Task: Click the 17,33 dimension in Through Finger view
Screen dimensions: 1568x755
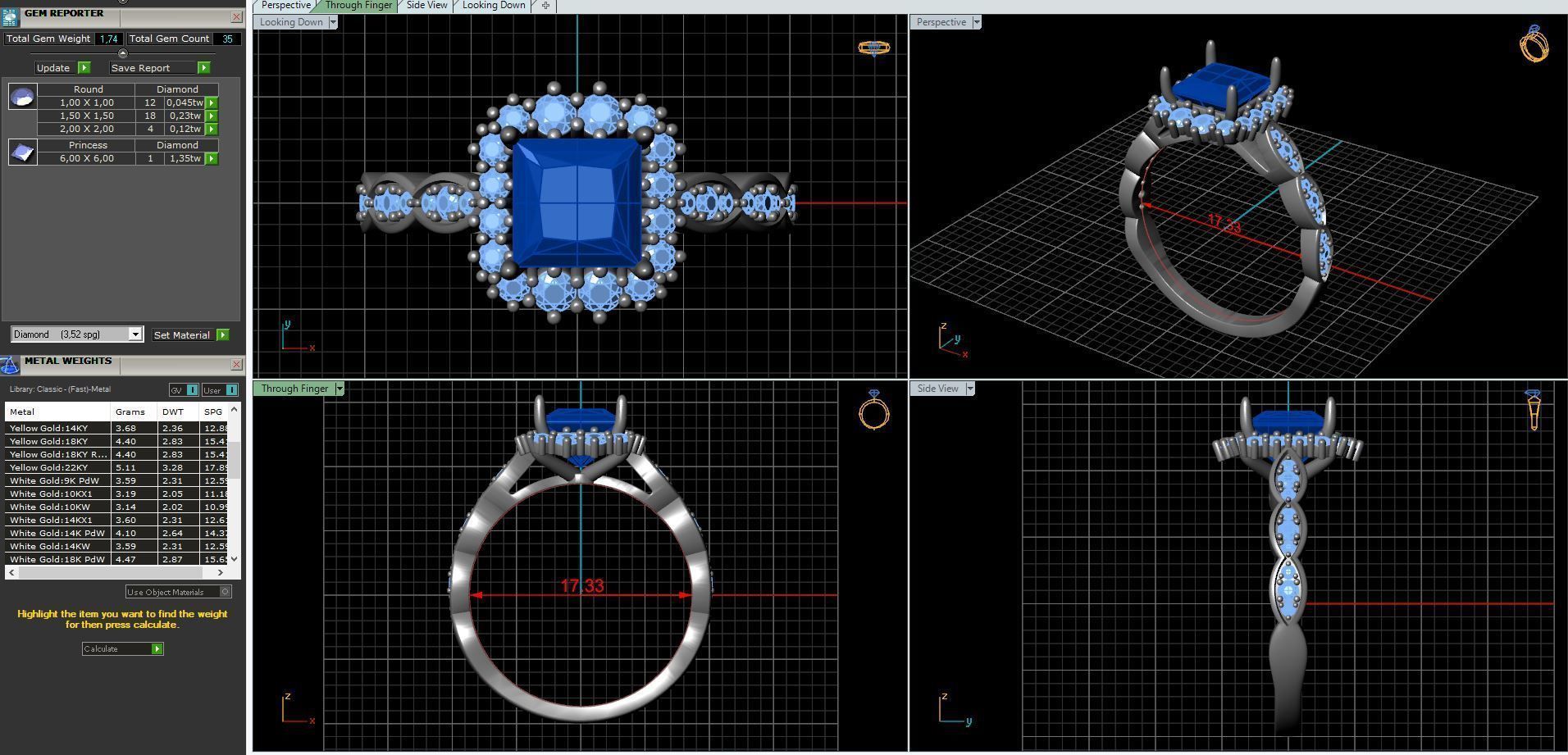Action: pos(582,586)
